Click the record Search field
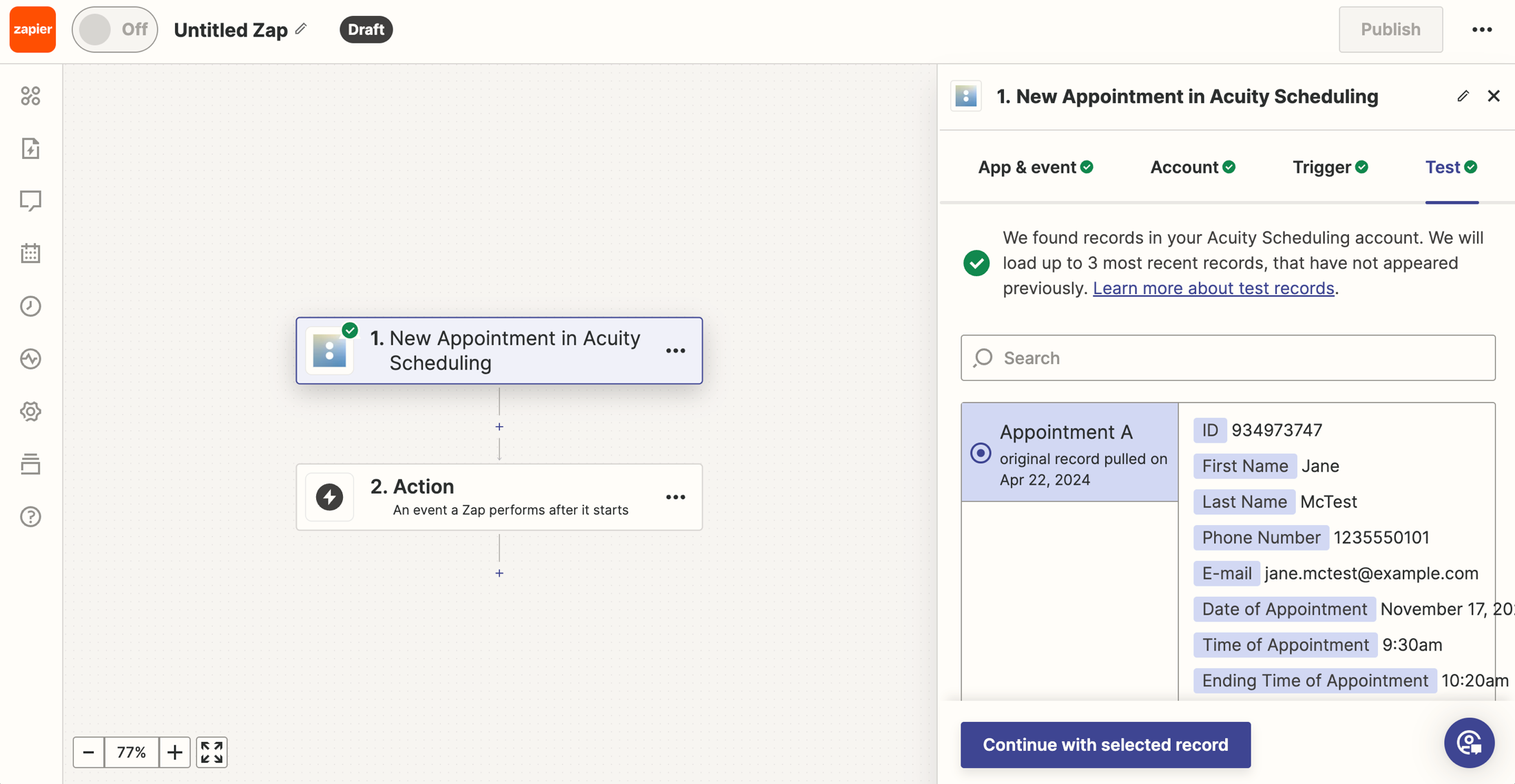Viewport: 1515px width, 784px height. pyautogui.click(x=1228, y=358)
